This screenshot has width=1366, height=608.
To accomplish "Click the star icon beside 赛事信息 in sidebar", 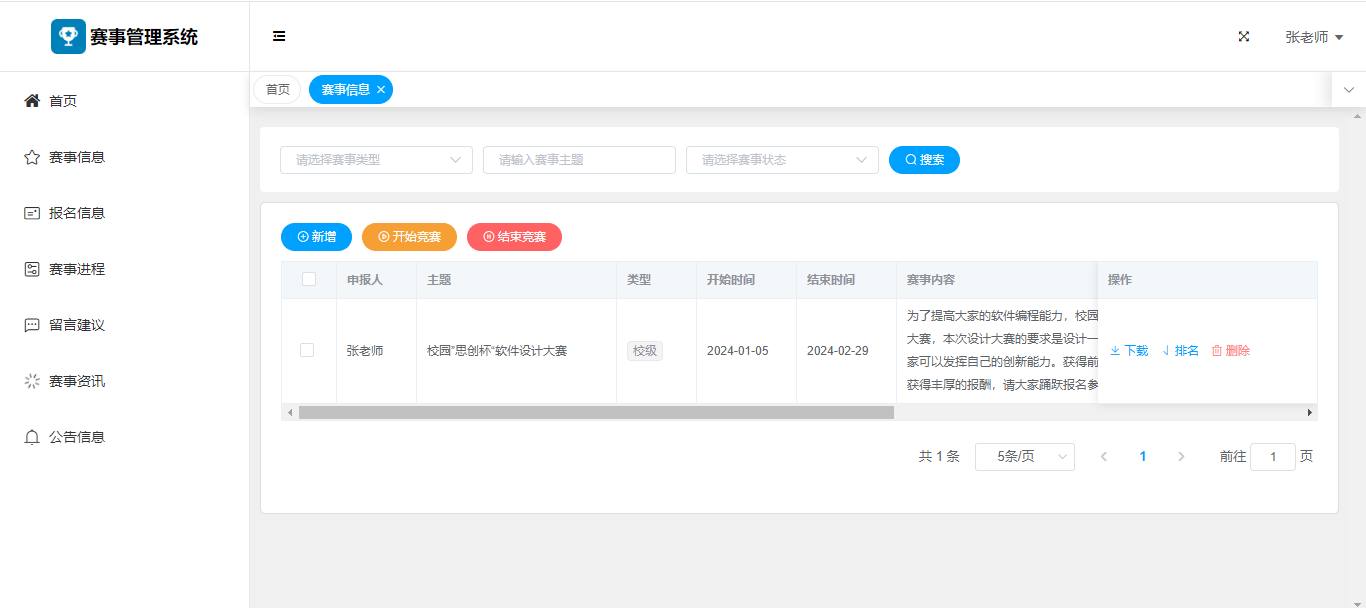I will [32, 157].
